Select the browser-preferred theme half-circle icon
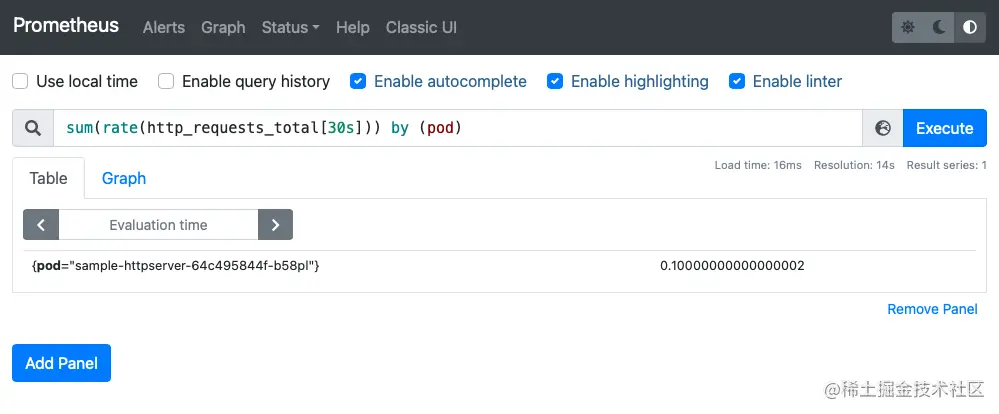 (969, 28)
